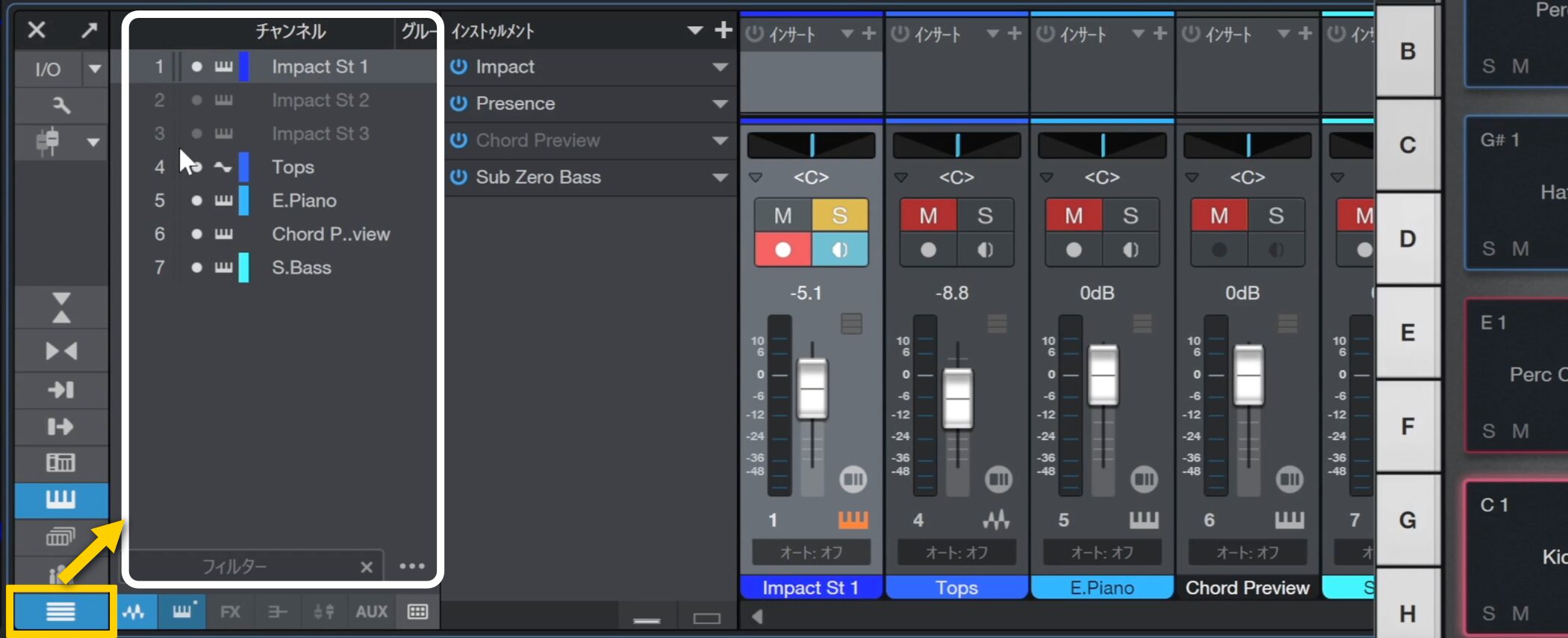
Task: Click the AUX channels filter
Action: click(371, 612)
